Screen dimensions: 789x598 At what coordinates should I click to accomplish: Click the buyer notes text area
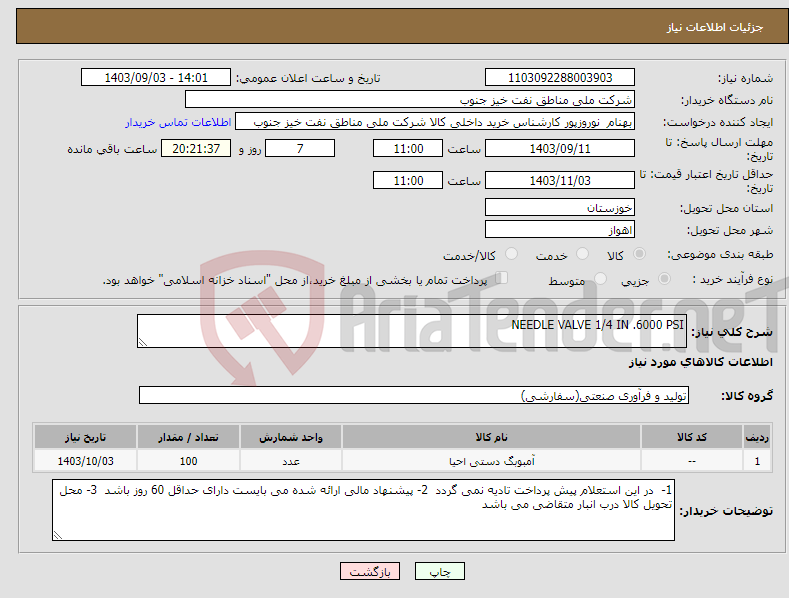pyautogui.click(x=363, y=510)
